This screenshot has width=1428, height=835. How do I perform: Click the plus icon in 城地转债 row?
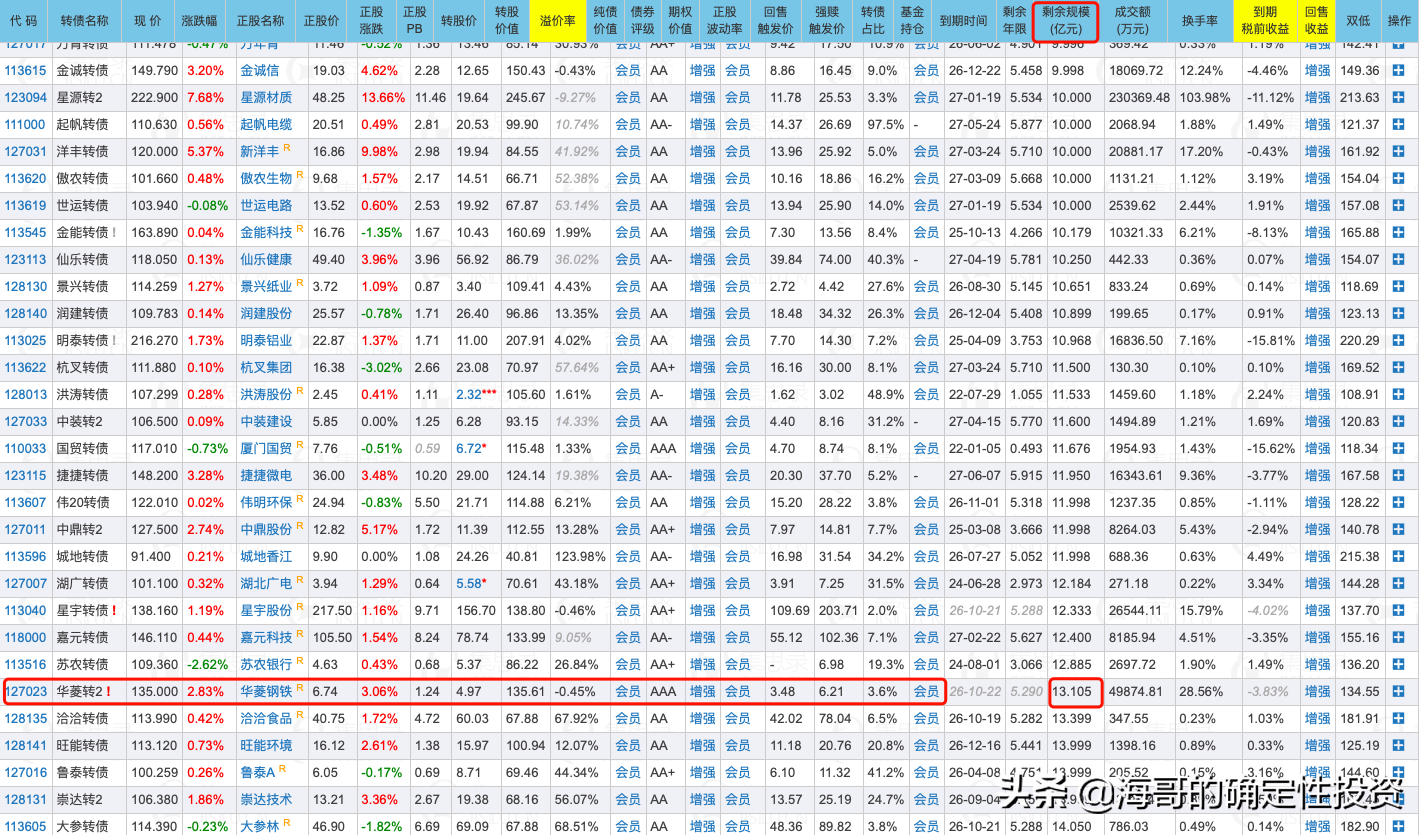pyautogui.click(x=1398, y=556)
